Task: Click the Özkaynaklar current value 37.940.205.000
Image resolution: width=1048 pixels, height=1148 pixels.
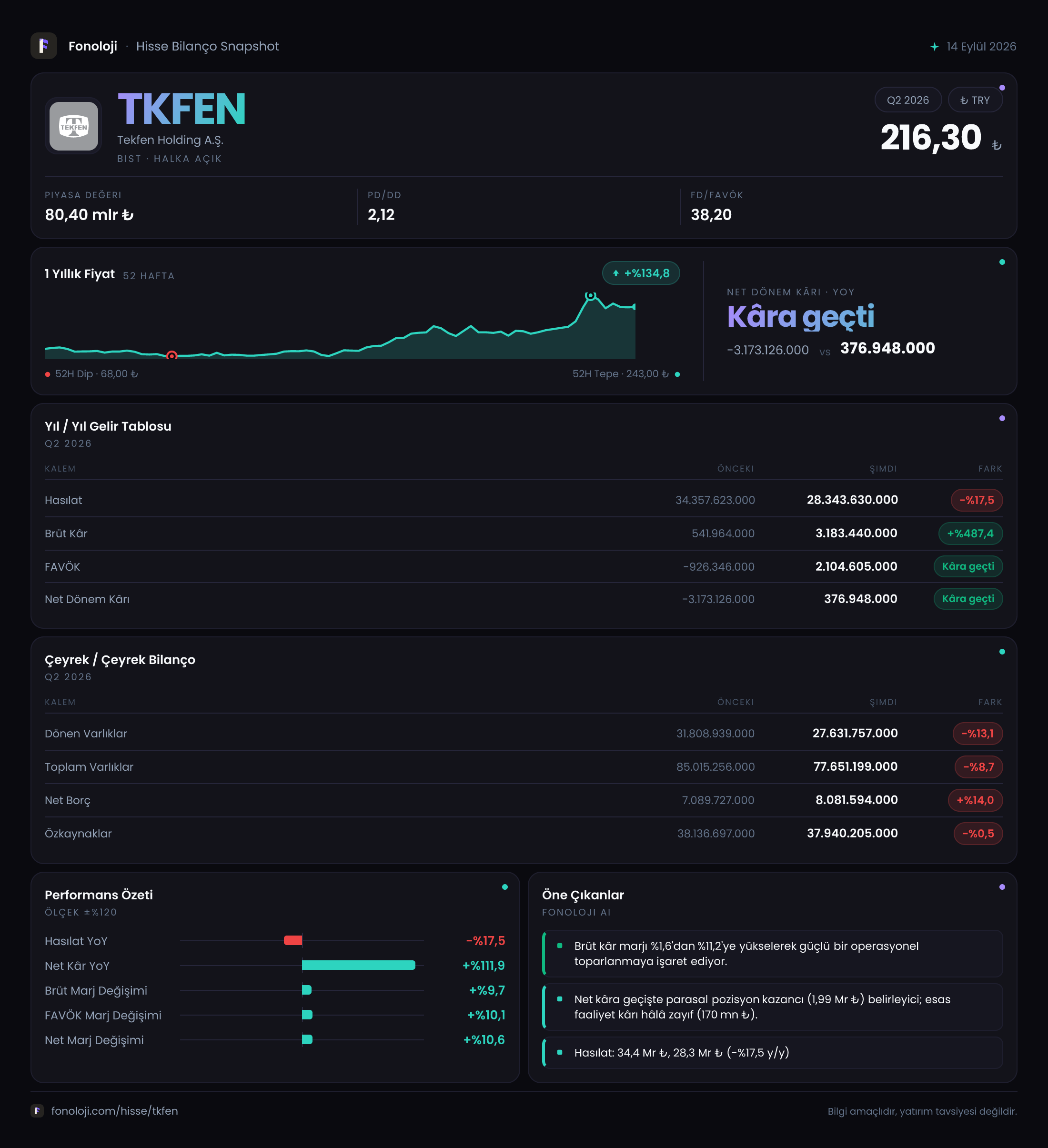Action: coord(852,834)
